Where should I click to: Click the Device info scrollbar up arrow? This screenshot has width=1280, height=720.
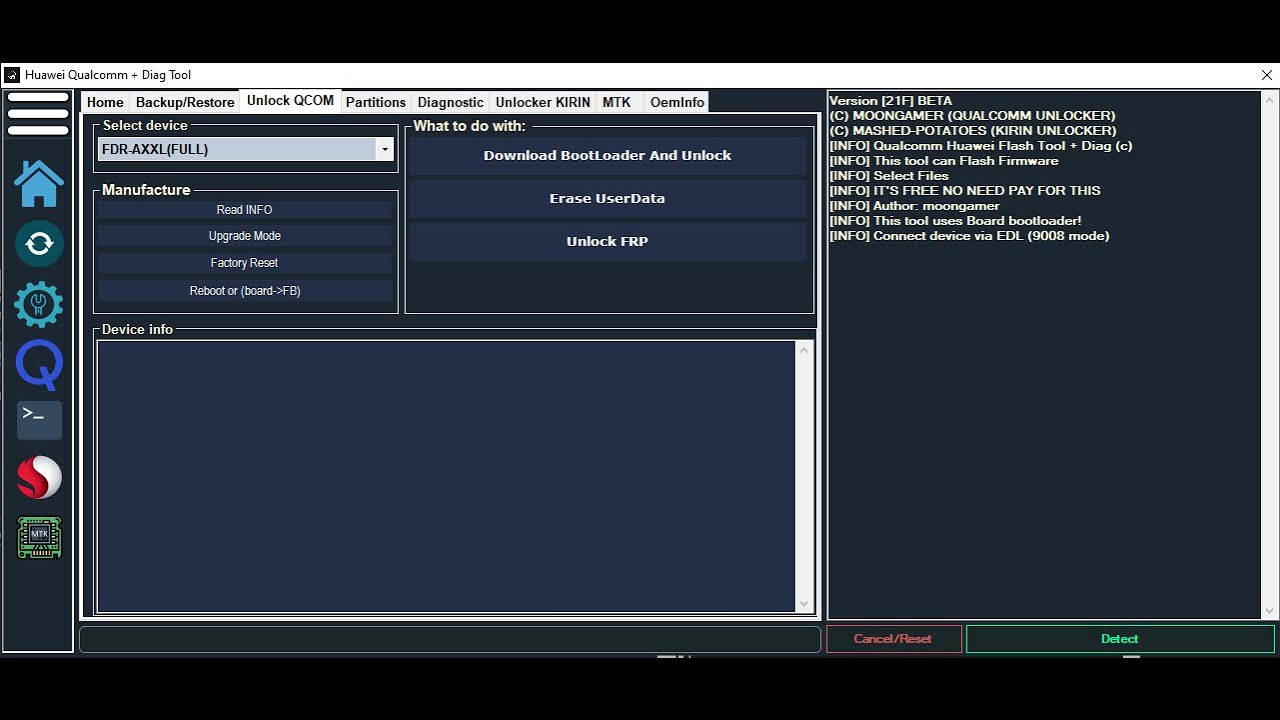(804, 349)
